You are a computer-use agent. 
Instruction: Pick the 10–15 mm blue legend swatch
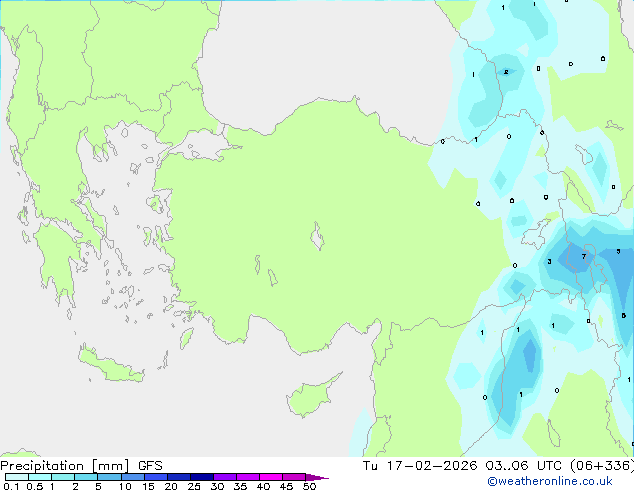[x=133, y=477]
